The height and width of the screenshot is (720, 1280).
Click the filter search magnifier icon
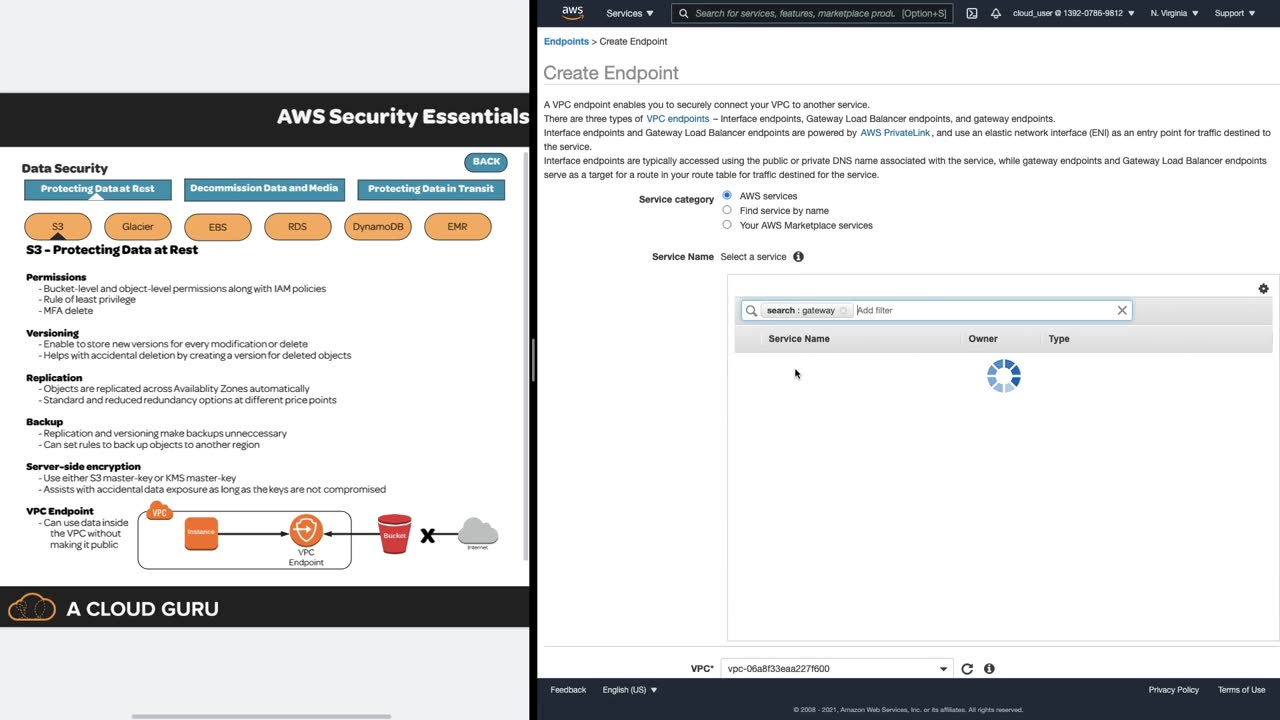click(x=751, y=310)
